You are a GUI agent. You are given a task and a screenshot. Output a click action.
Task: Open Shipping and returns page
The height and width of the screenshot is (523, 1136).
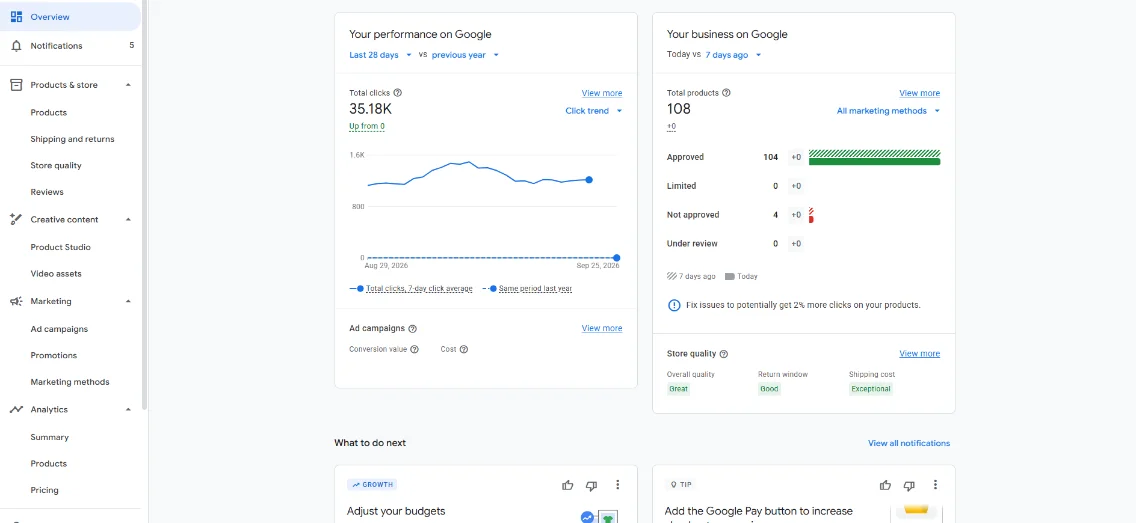click(72, 139)
